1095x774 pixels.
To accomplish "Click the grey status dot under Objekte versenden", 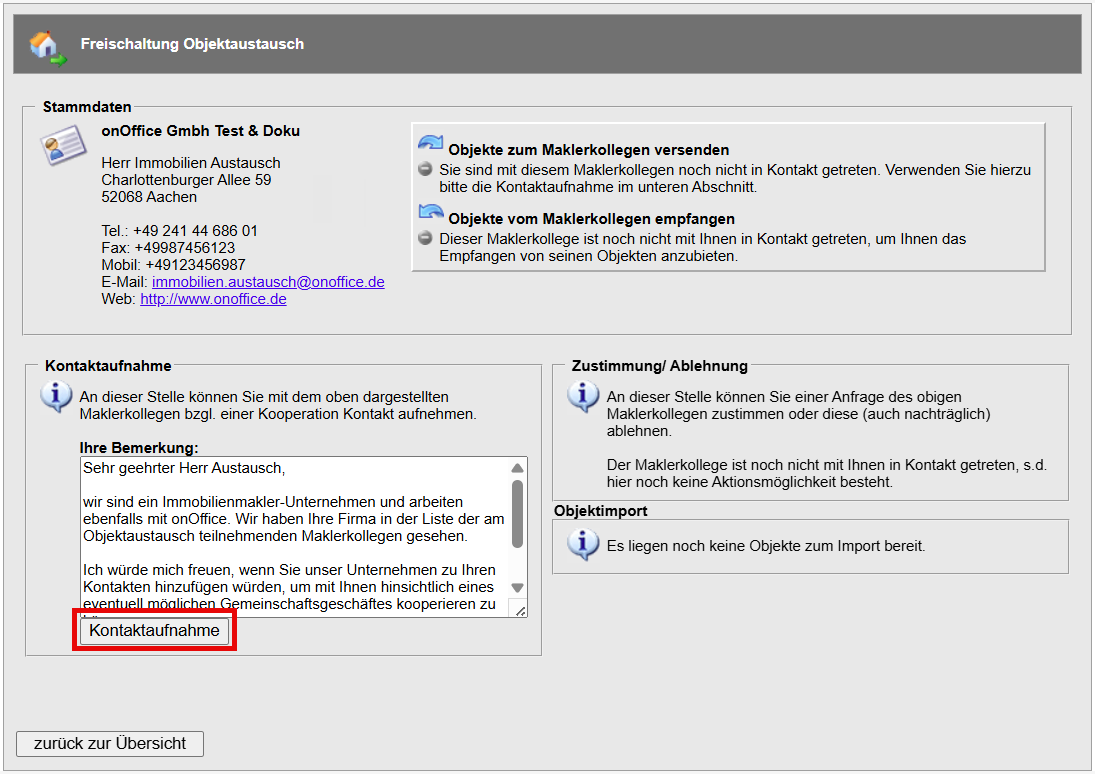I will (x=425, y=170).
